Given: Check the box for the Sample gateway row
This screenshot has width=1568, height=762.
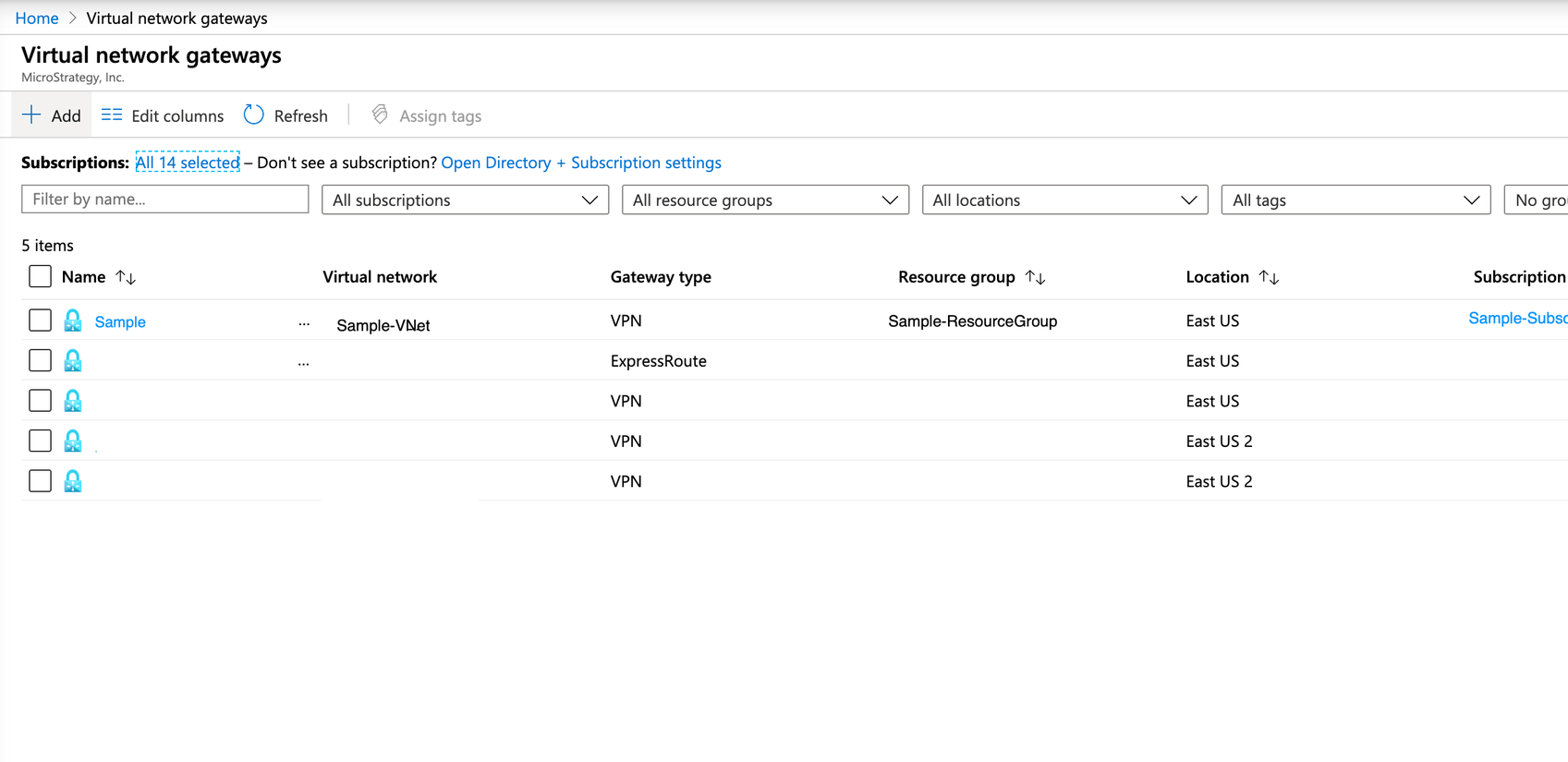Looking at the screenshot, I should (x=40, y=321).
